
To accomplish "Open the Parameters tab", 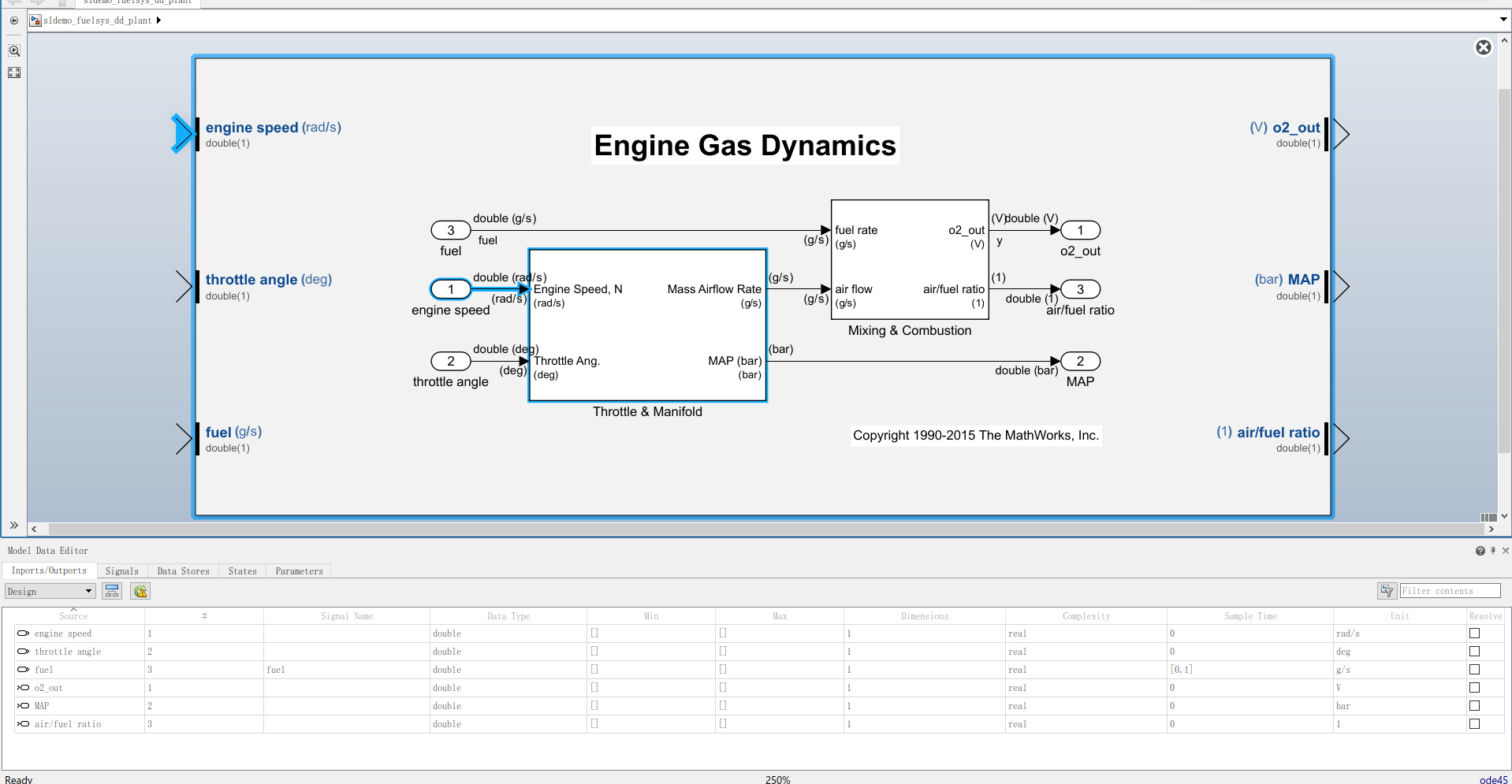I will 298,570.
